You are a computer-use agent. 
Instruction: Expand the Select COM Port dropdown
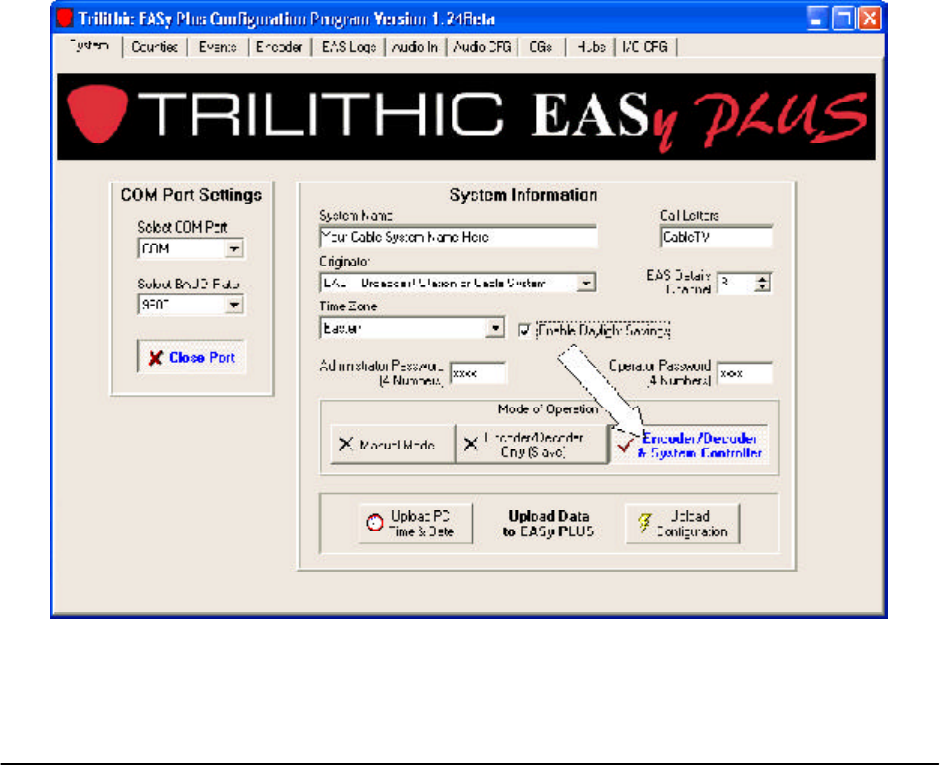[234, 248]
